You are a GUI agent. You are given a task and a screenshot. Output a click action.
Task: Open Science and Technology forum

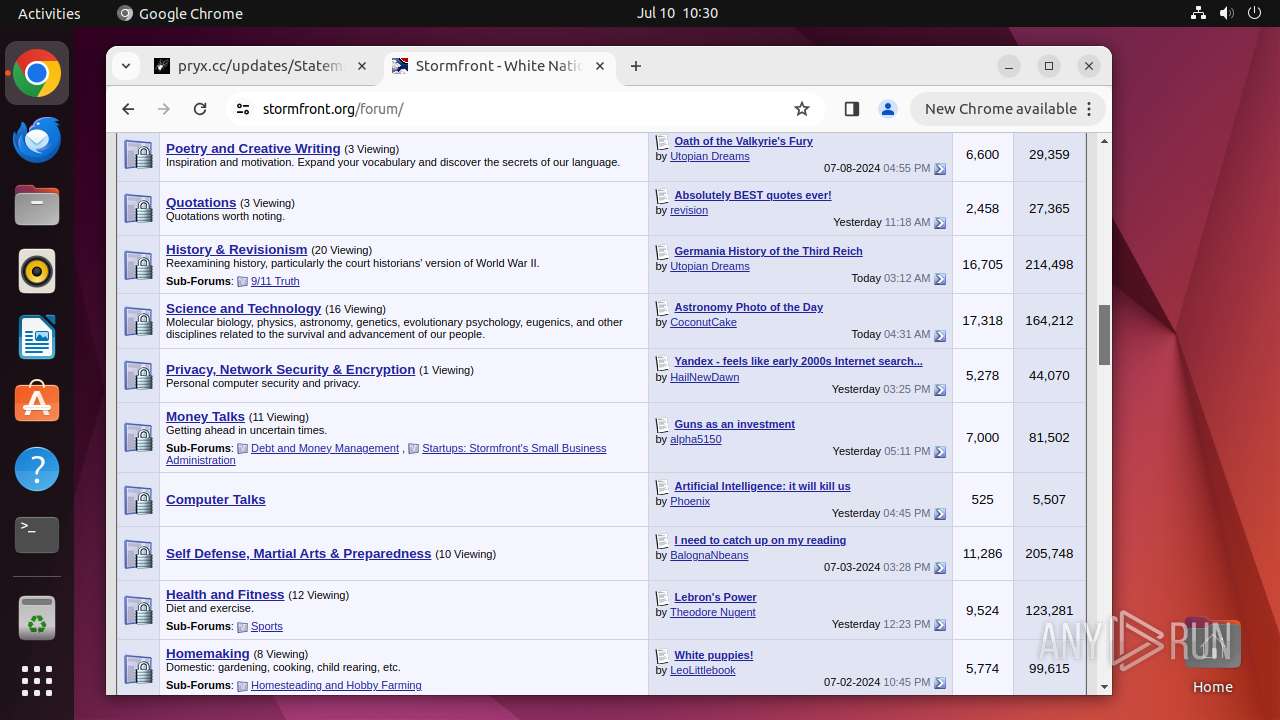[x=243, y=308]
